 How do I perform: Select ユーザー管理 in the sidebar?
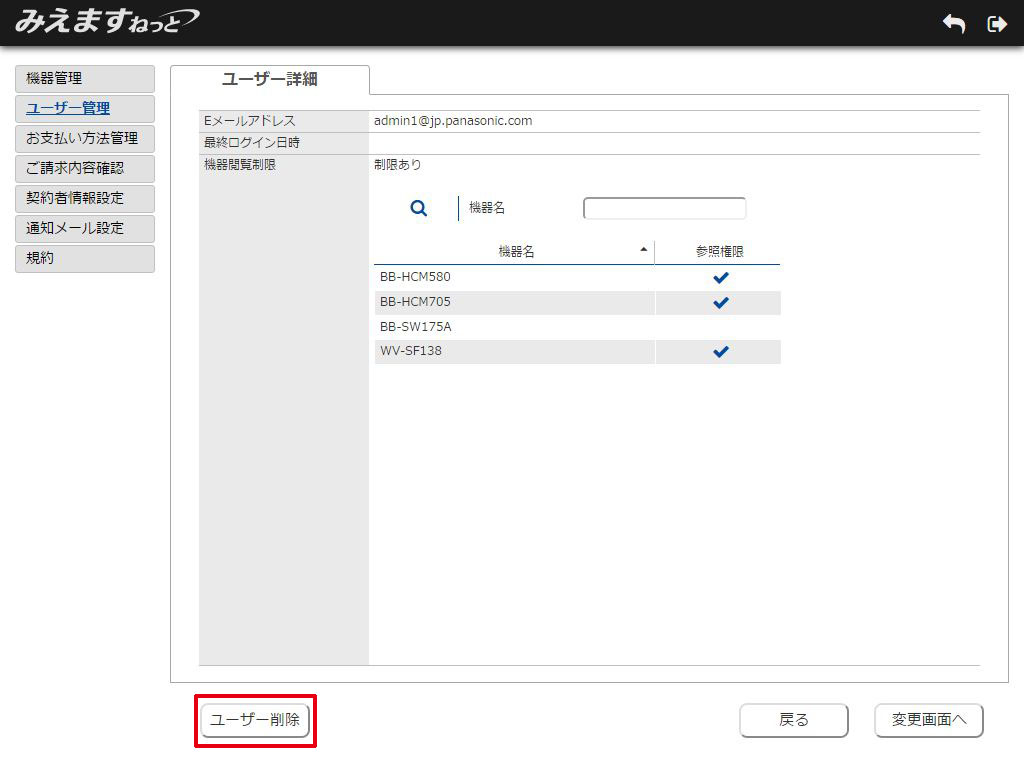[x=85, y=108]
